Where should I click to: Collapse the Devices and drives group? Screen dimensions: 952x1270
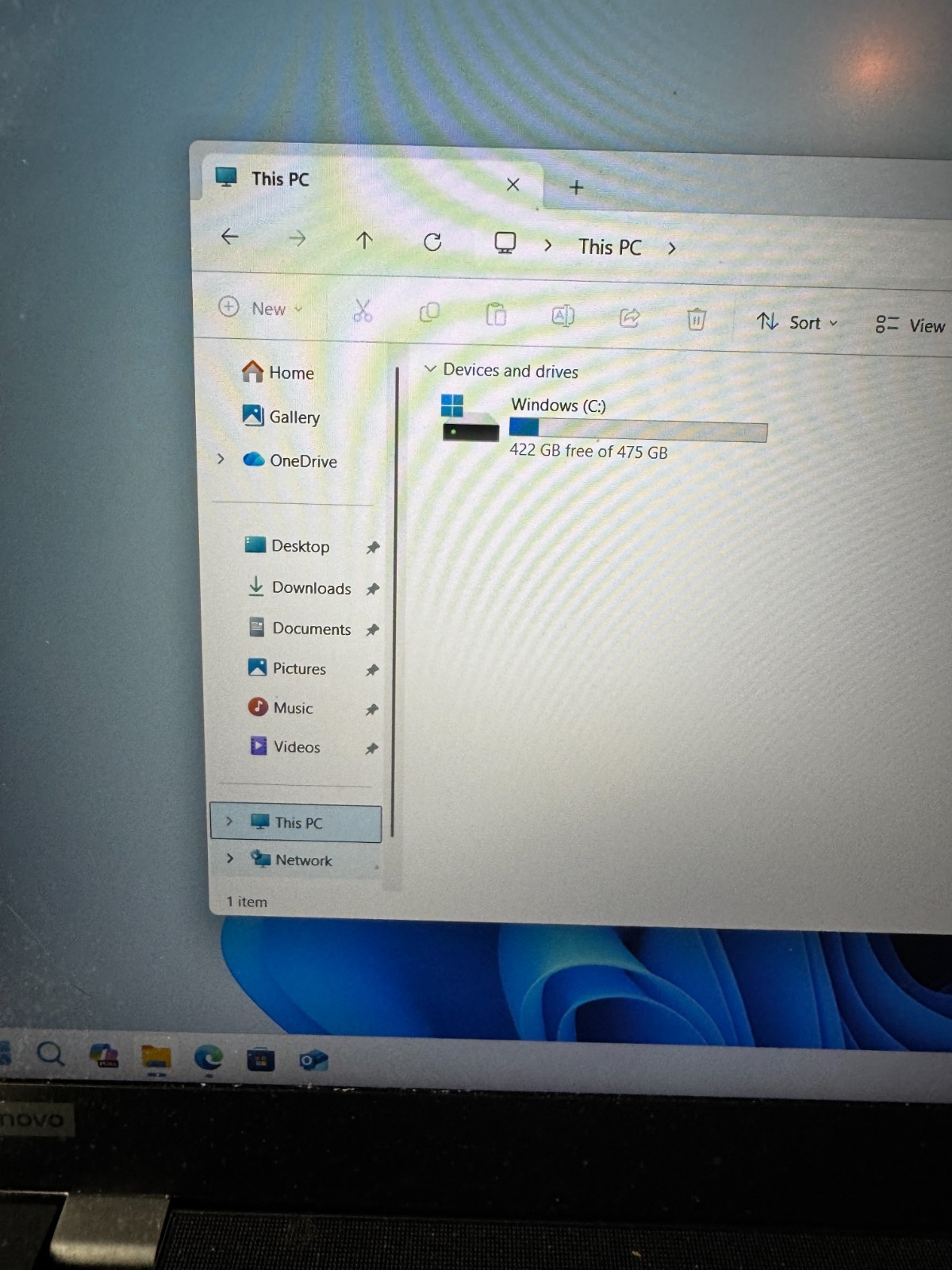coord(430,369)
